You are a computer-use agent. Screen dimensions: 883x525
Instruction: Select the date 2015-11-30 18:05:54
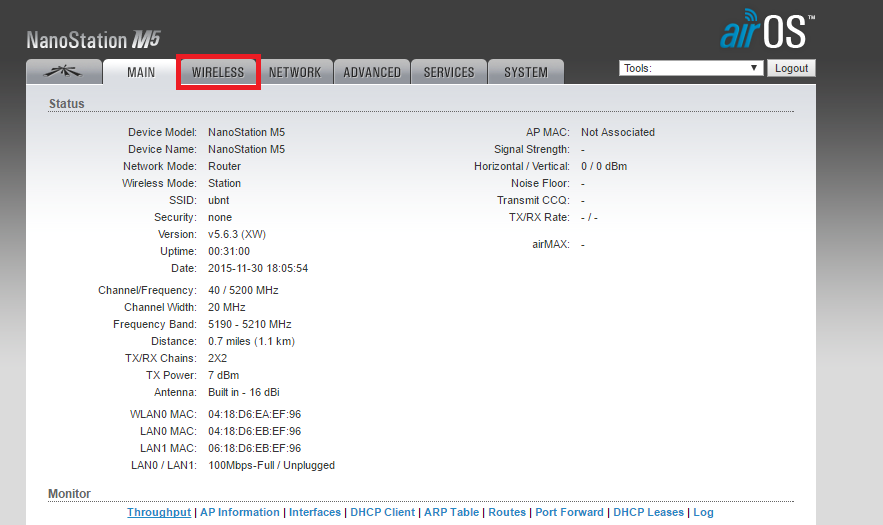click(x=258, y=268)
